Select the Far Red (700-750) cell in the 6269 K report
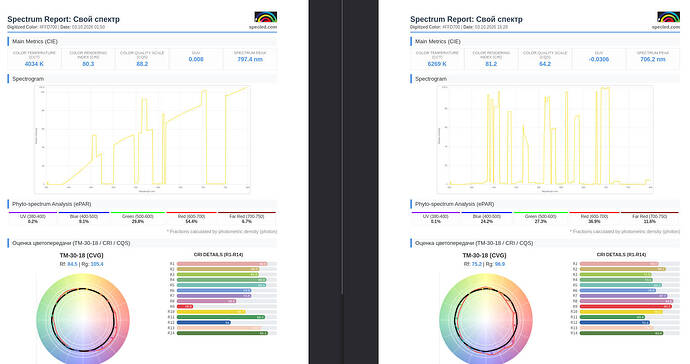The height and width of the screenshot is (364, 690). [650, 218]
